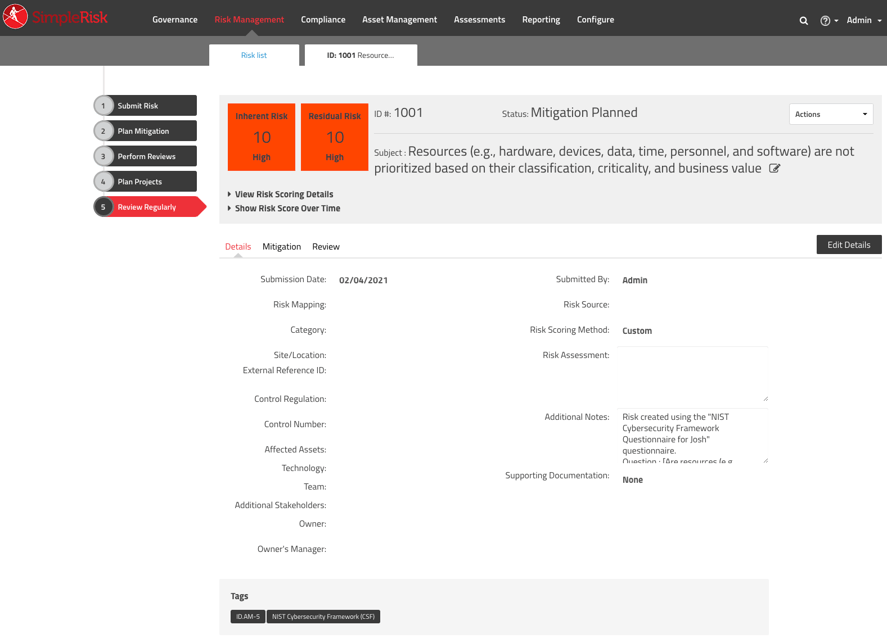The height and width of the screenshot is (643, 887).
Task: Click the ID.AM-5 tag
Action: (246, 616)
